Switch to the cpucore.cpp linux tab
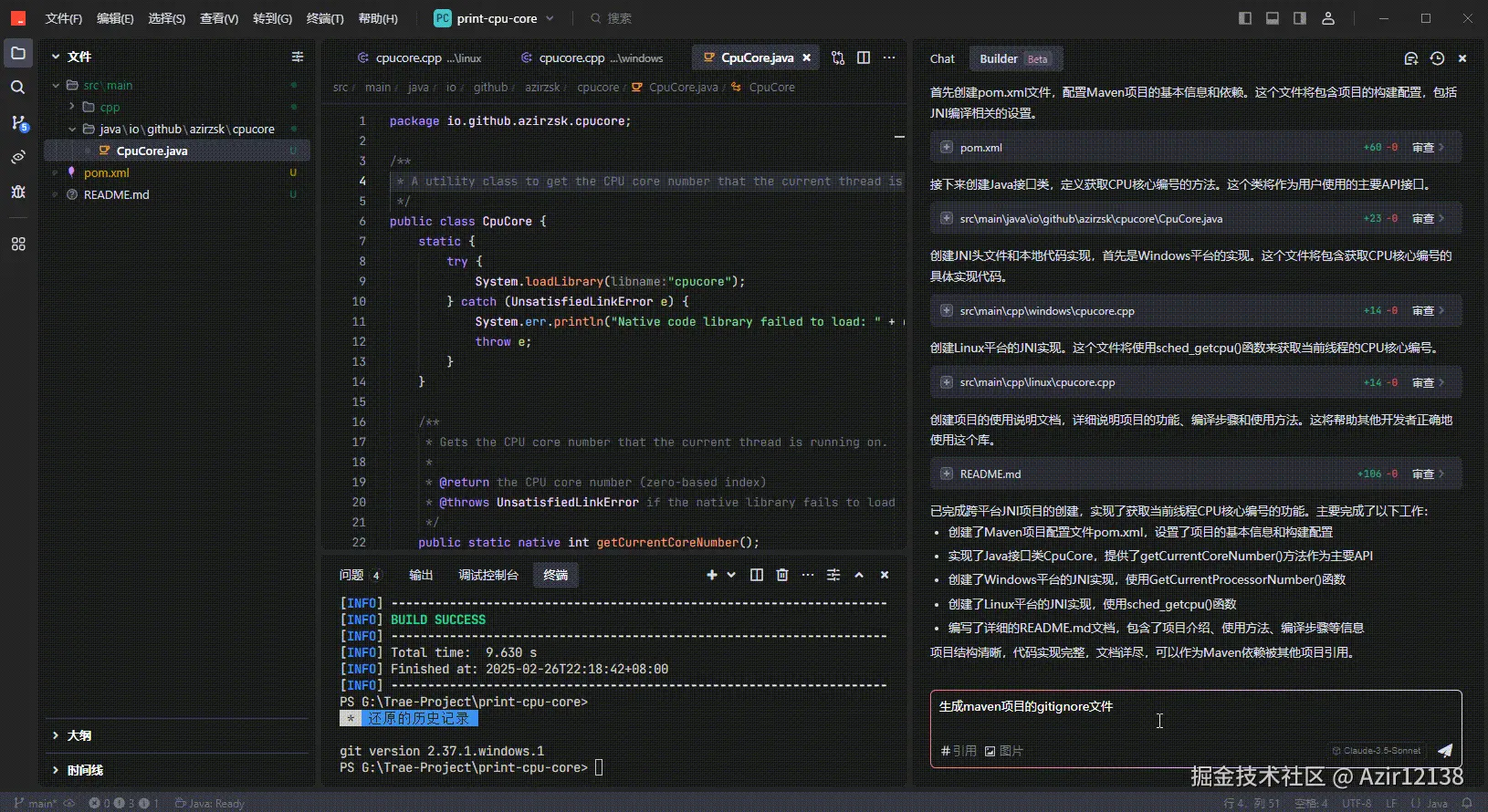This screenshot has width=1488, height=812. click(x=420, y=57)
